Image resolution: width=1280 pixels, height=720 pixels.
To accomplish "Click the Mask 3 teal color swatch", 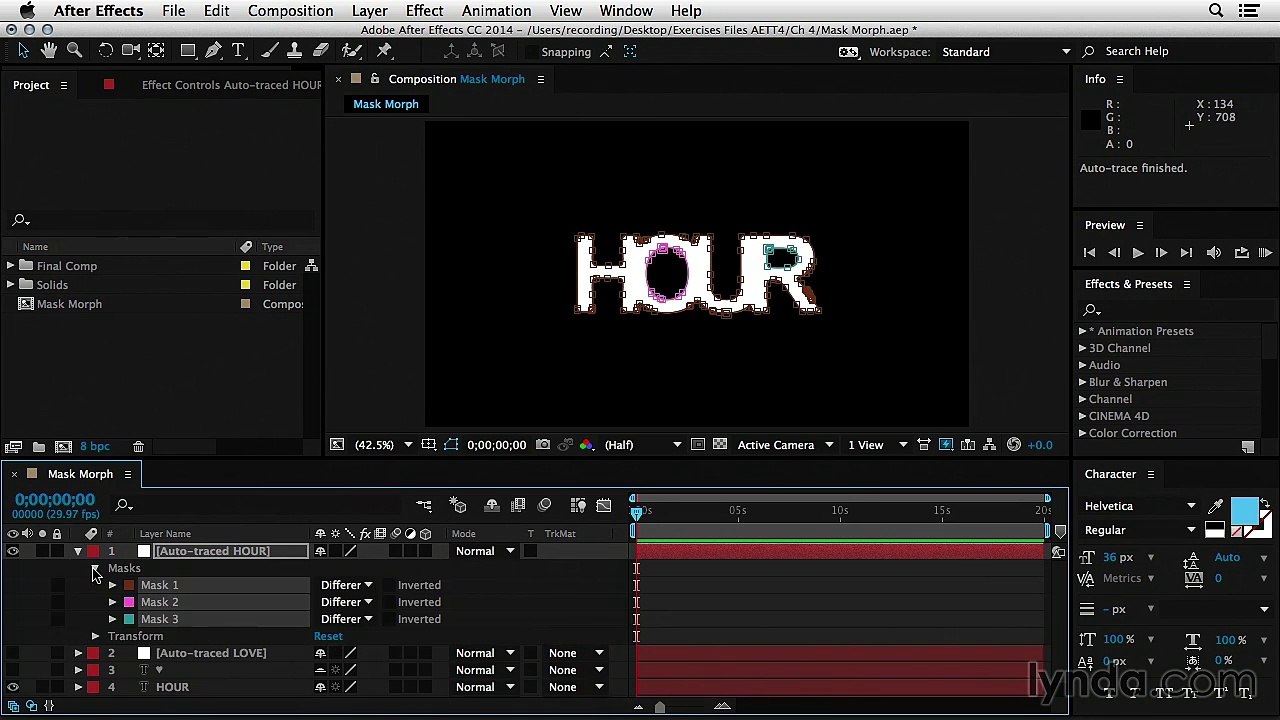I will (129, 619).
